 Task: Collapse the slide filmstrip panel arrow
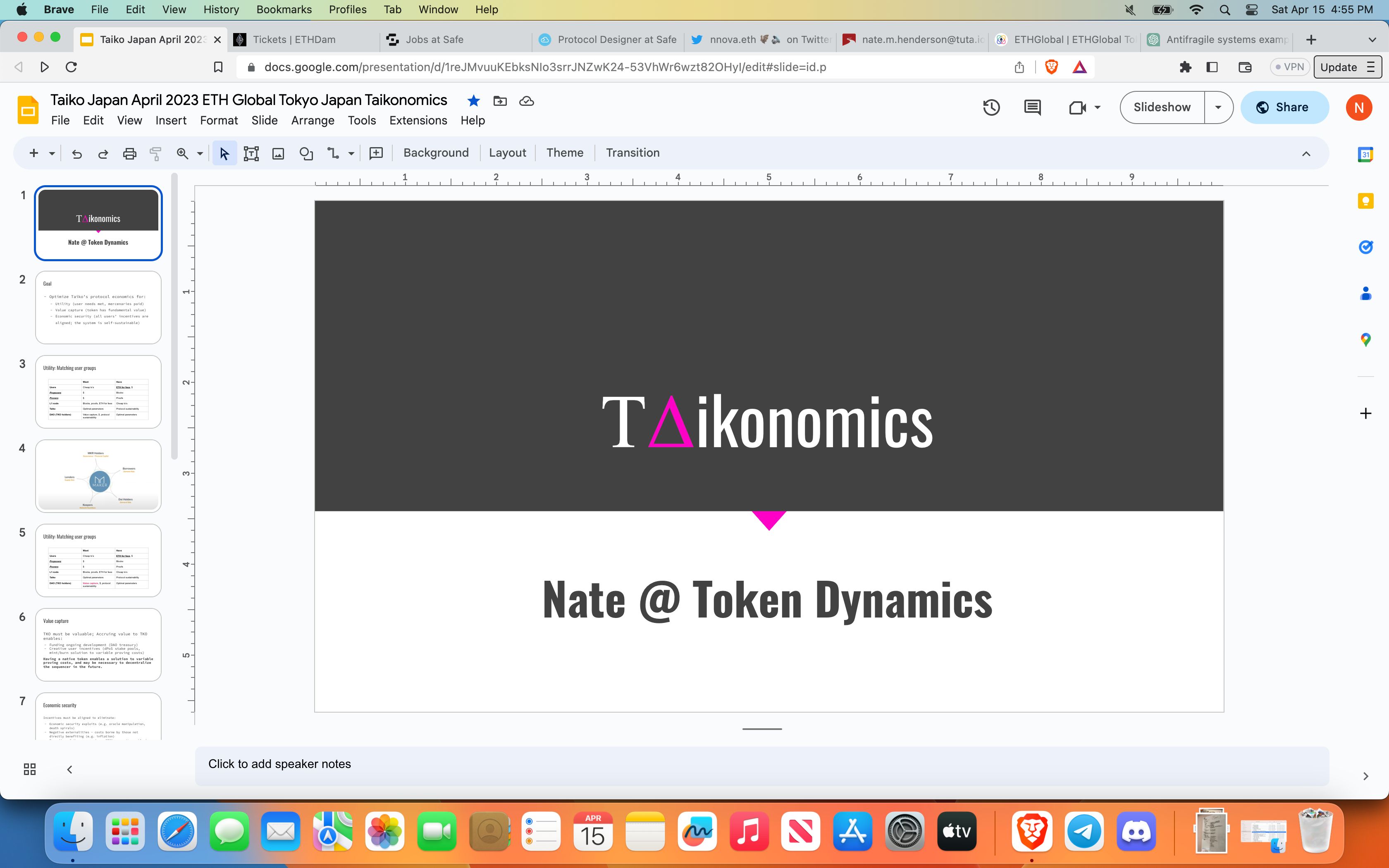69,769
